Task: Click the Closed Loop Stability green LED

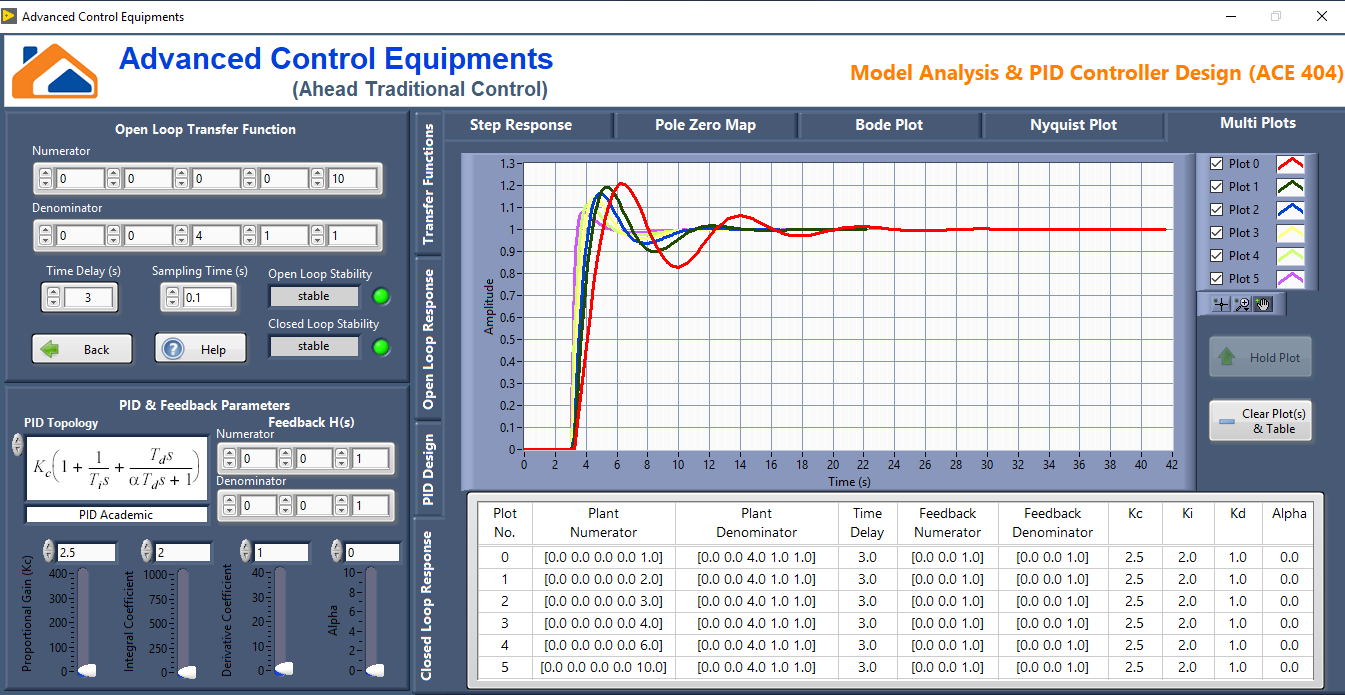Action: pyautogui.click(x=381, y=347)
